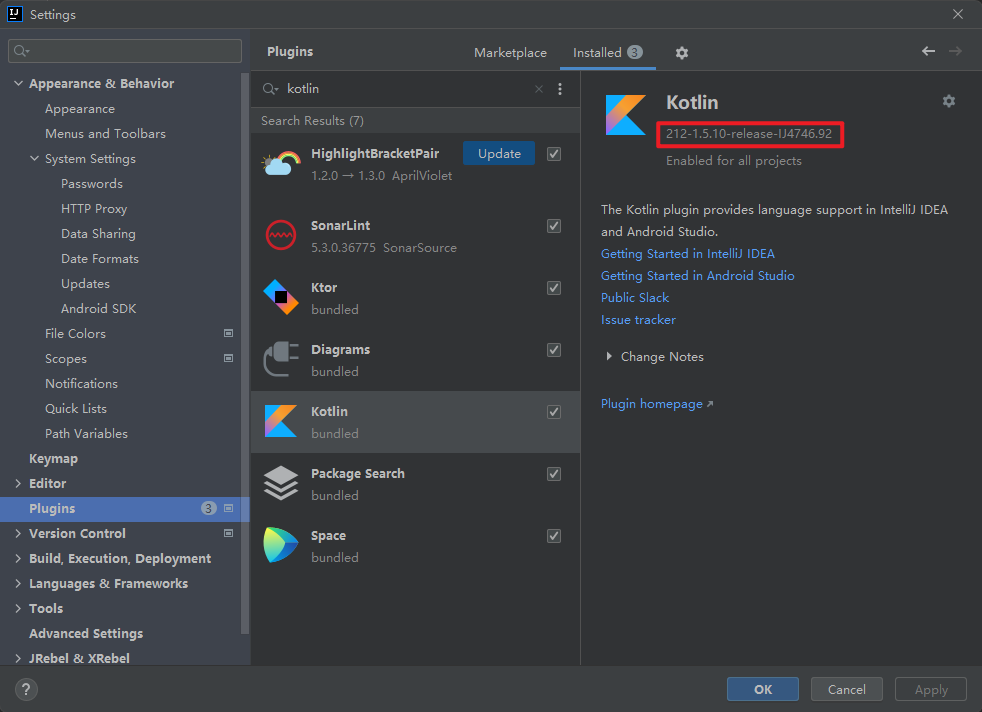Go back with the left arrow

coord(928,51)
